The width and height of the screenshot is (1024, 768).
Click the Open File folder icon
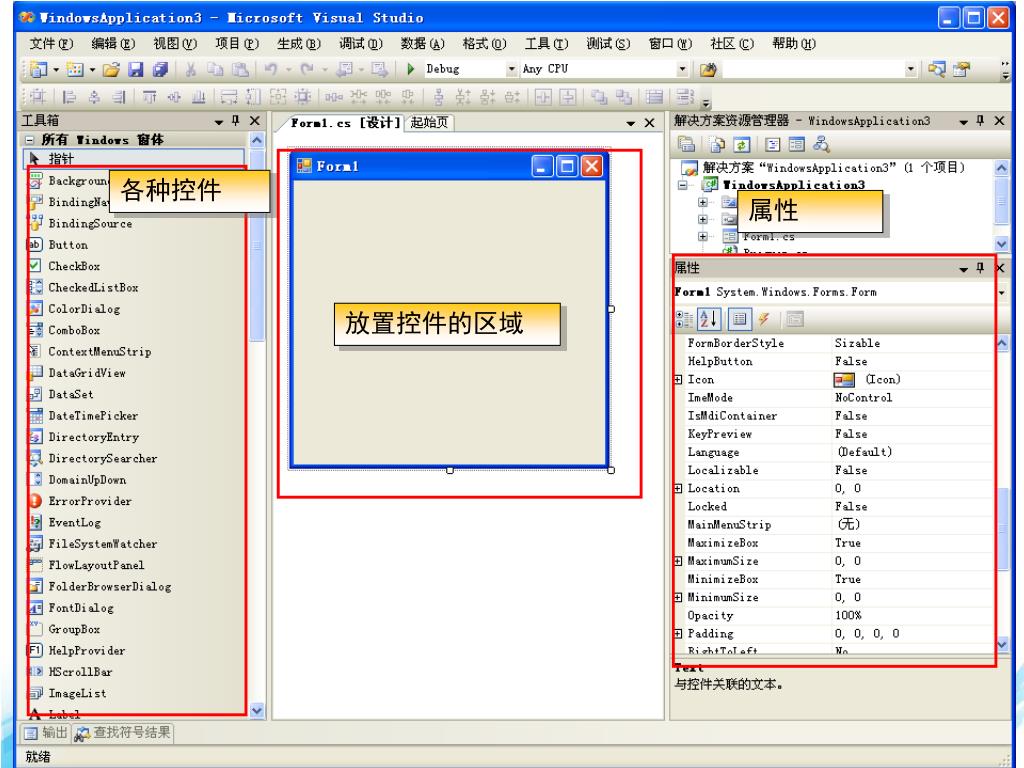[x=112, y=69]
